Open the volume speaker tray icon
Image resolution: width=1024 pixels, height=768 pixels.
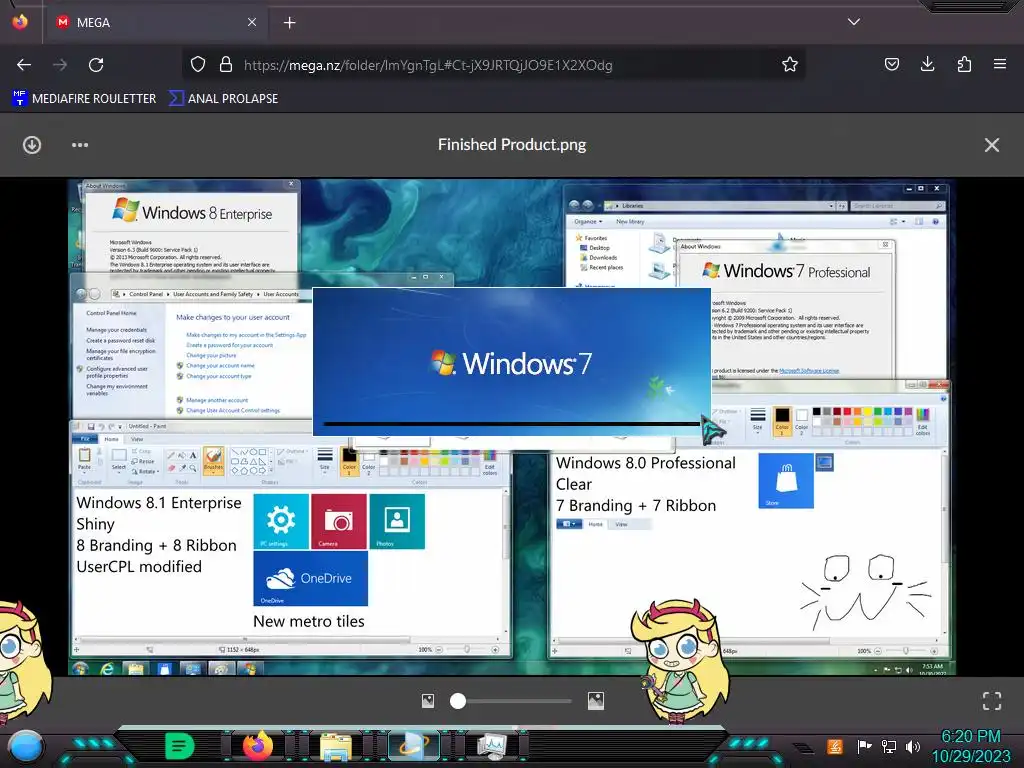(x=912, y=746)
